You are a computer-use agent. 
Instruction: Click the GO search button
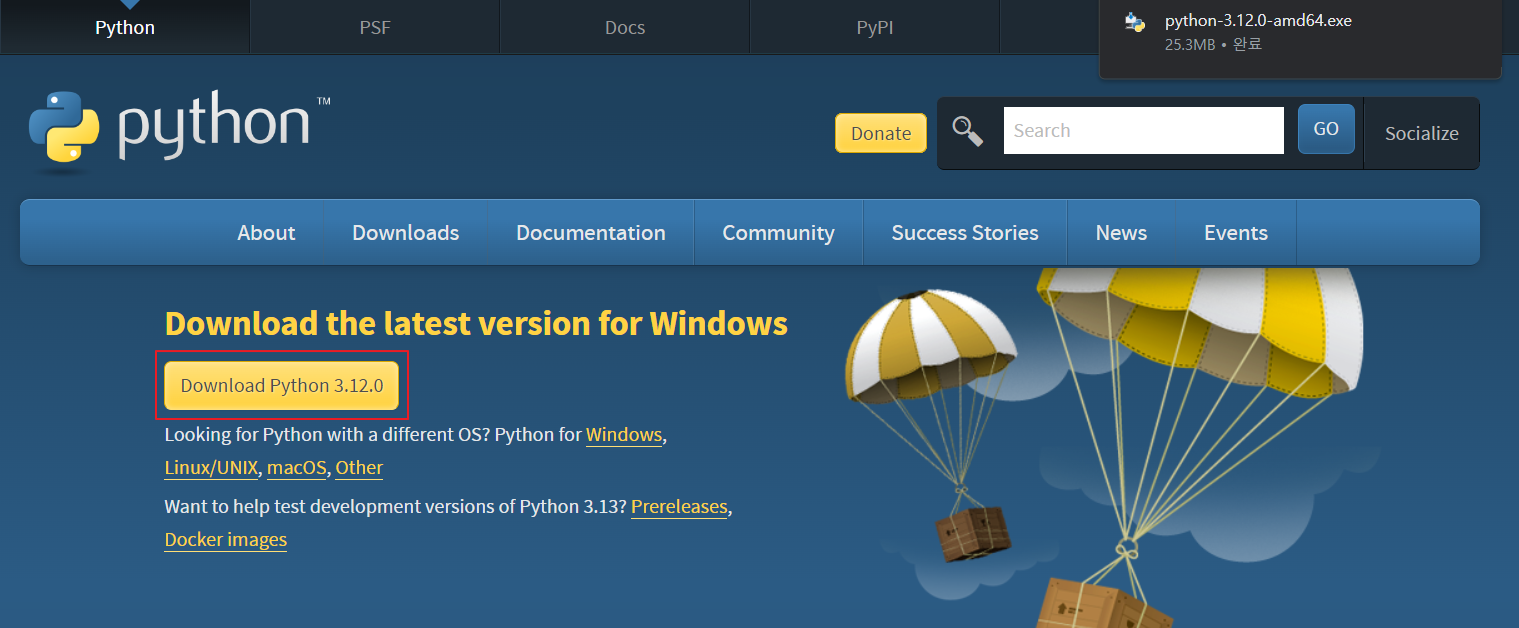[x=1326, y=129]
